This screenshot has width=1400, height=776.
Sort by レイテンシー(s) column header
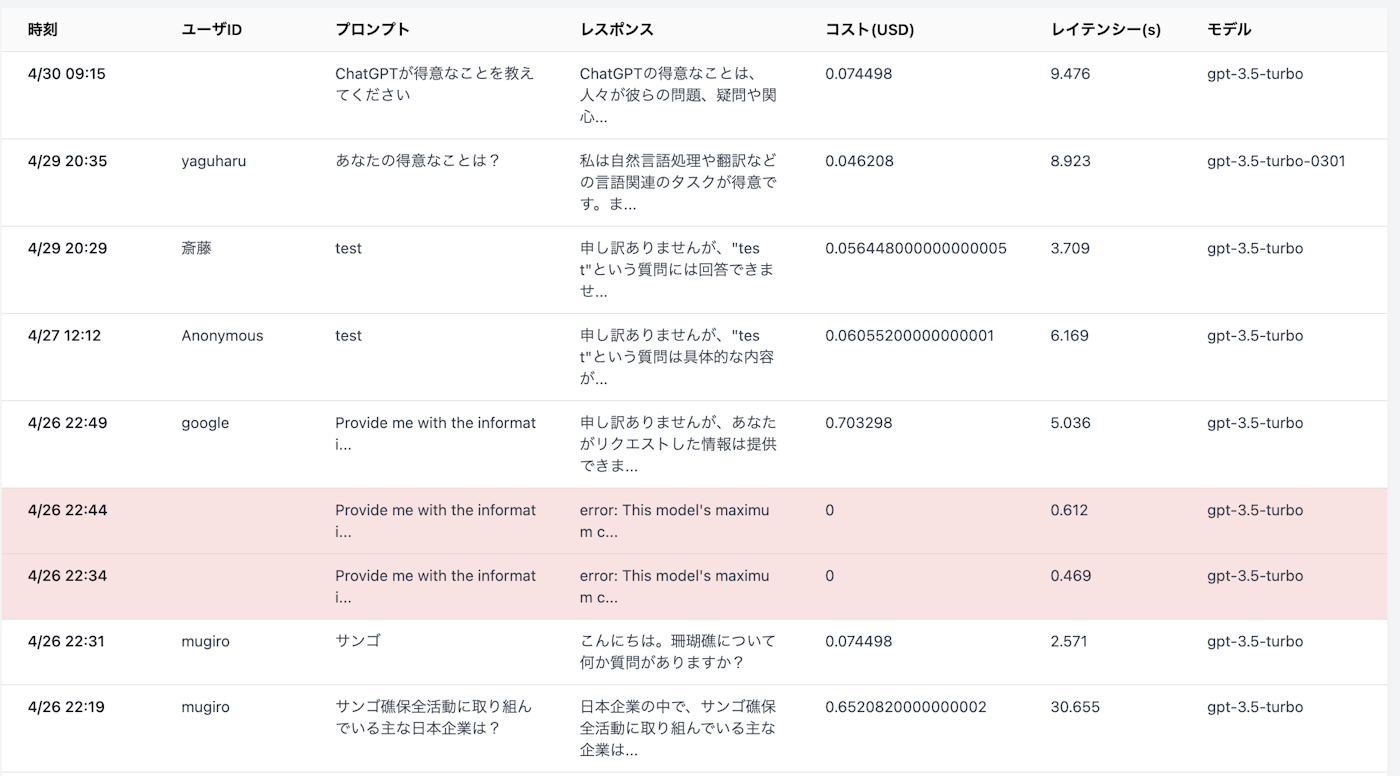pos(1102,29)
